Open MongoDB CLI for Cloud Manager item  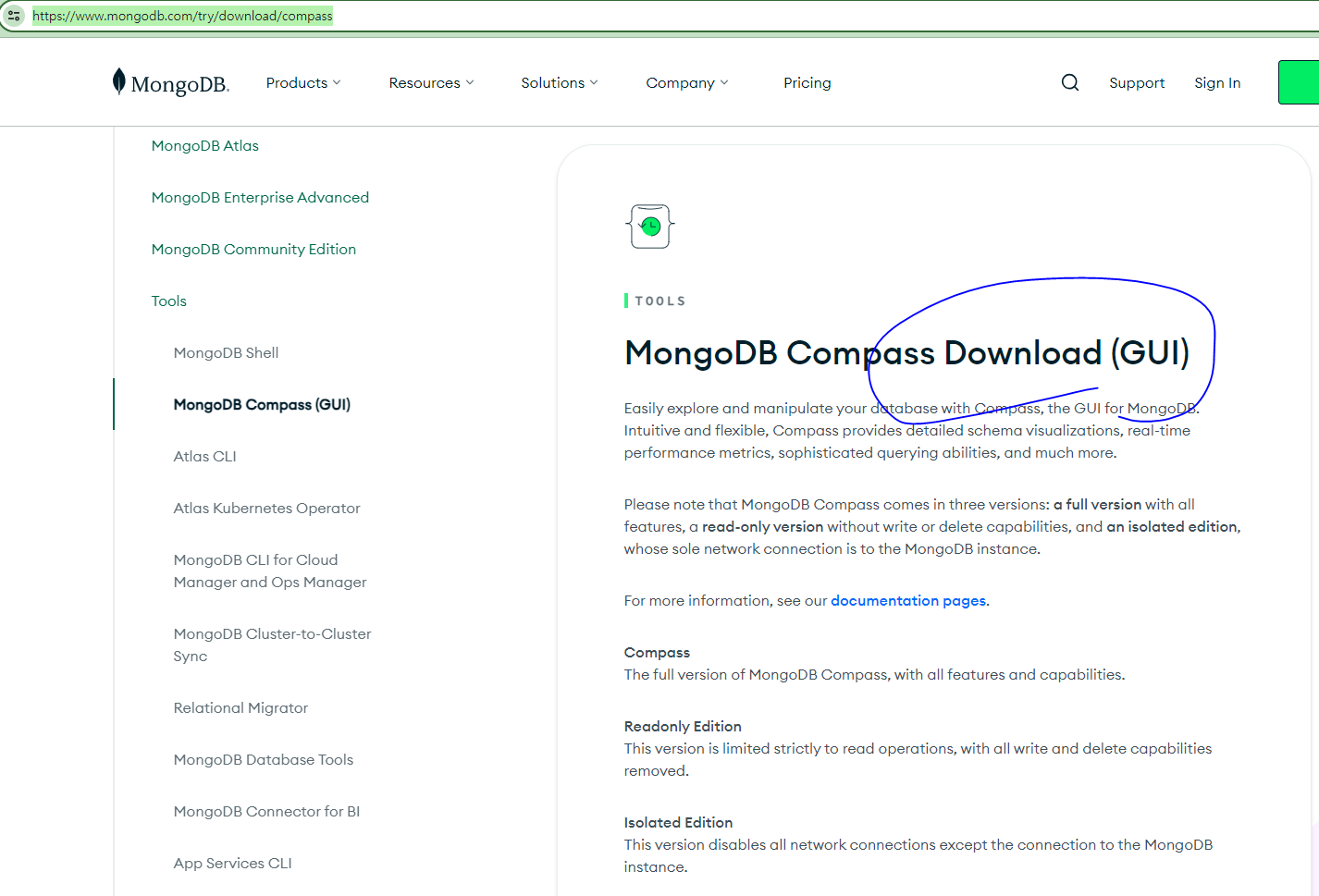pos(270,571)
